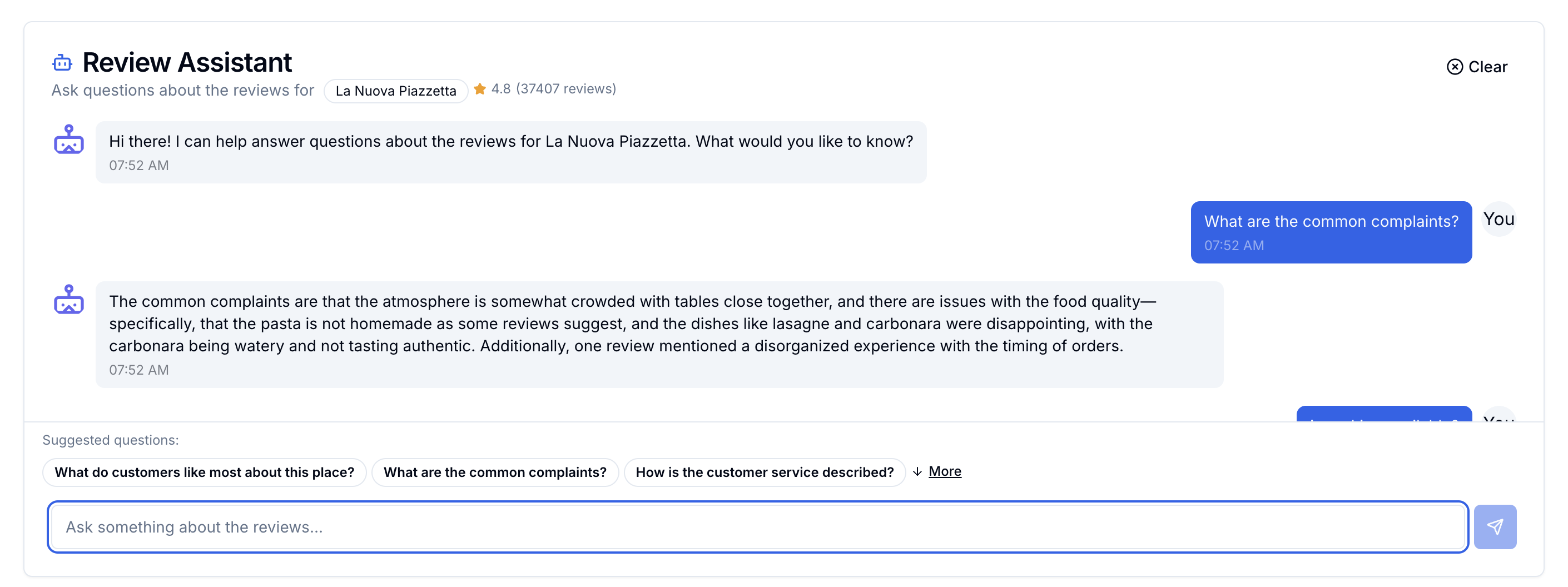Focus the "Ask something about the reviews" input
The image size is (1568, 587).
coord(757,527)
